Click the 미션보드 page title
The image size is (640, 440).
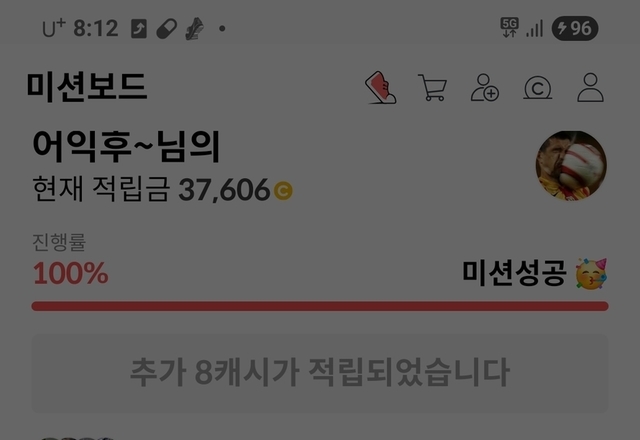[87, 86]
